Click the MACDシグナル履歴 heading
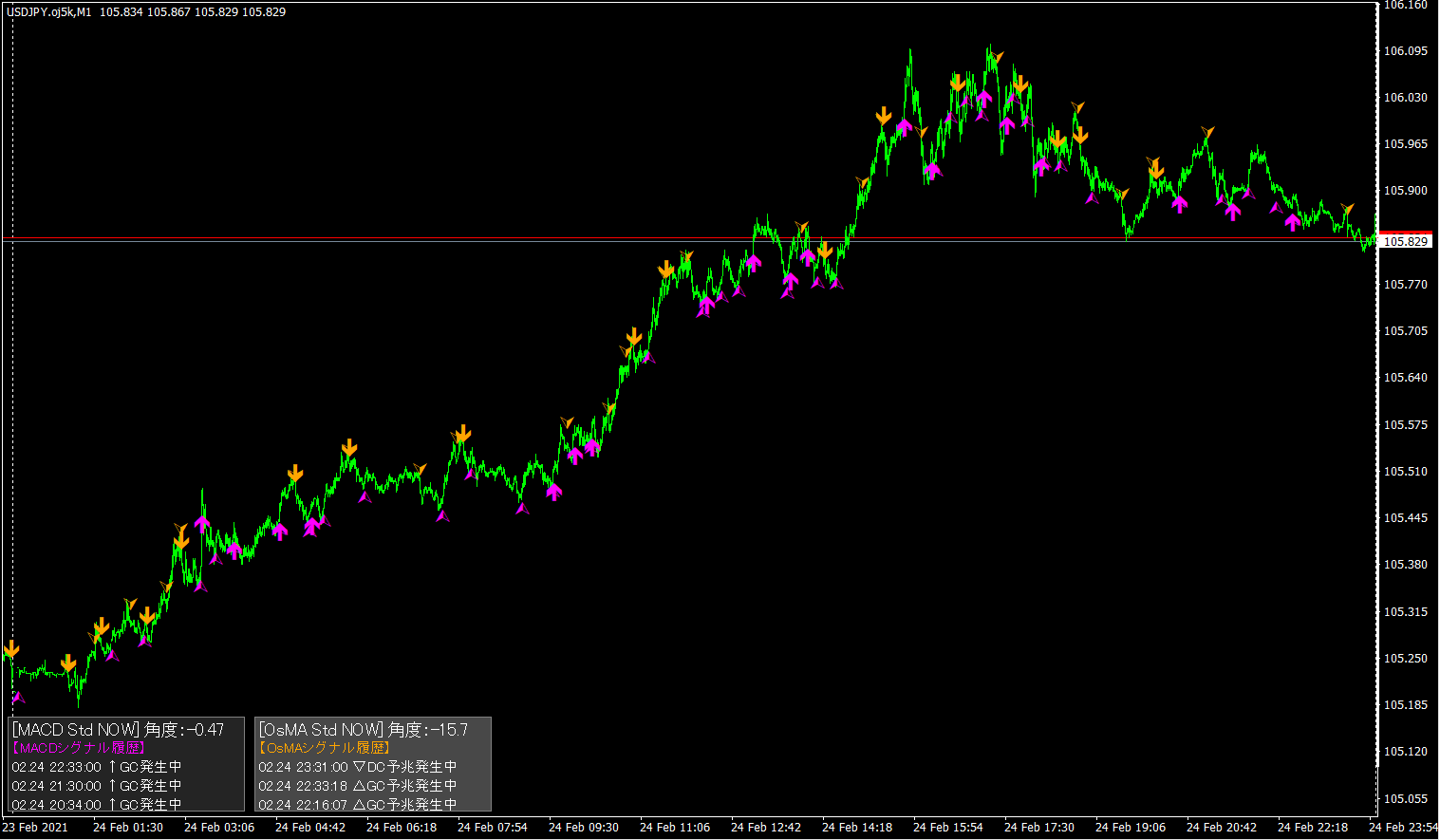 tap(79, 748)
